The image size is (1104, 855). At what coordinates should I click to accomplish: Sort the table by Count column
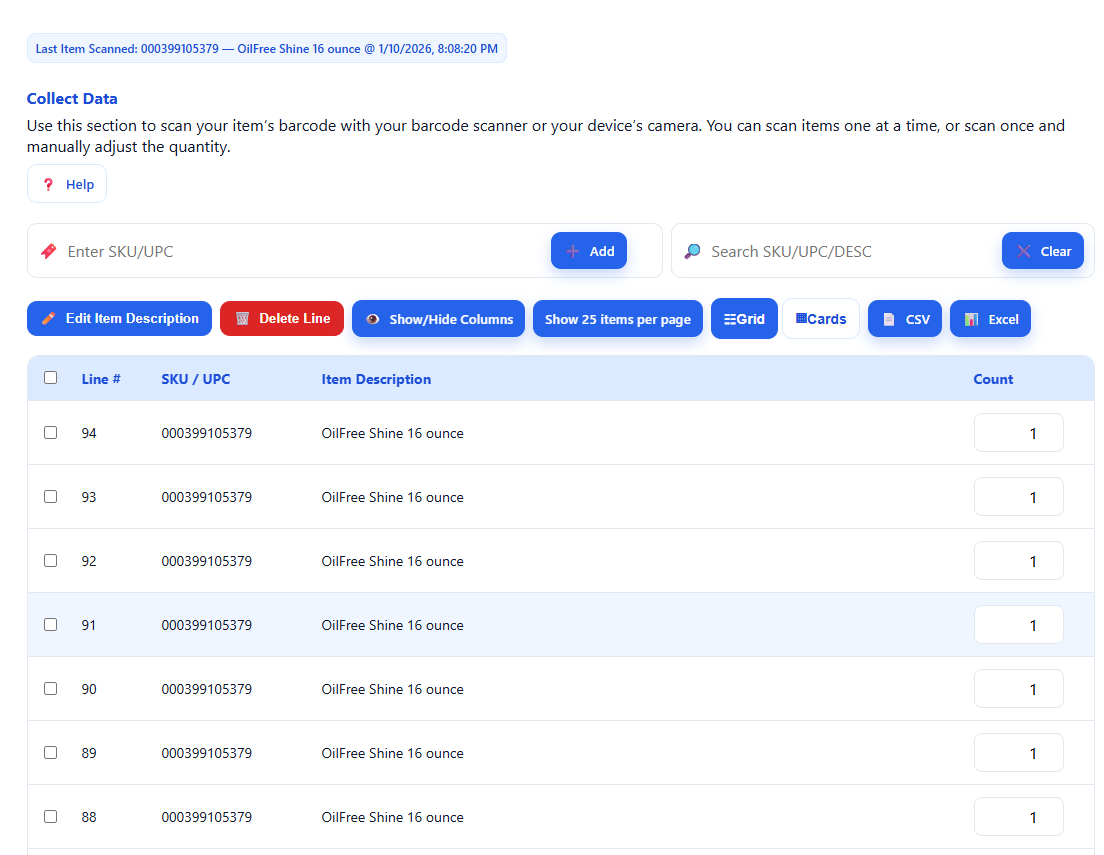993,378
